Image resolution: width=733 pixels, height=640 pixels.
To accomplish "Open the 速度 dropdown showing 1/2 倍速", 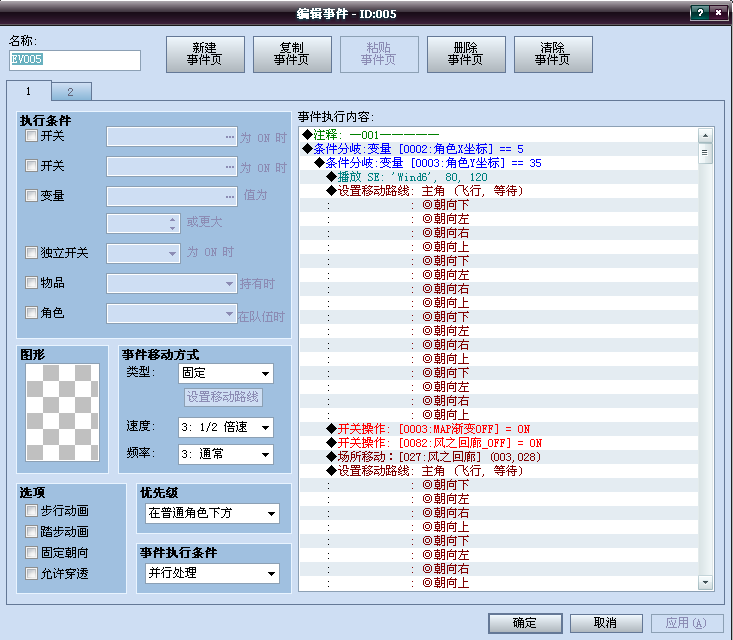I will (x=226, y=427).
